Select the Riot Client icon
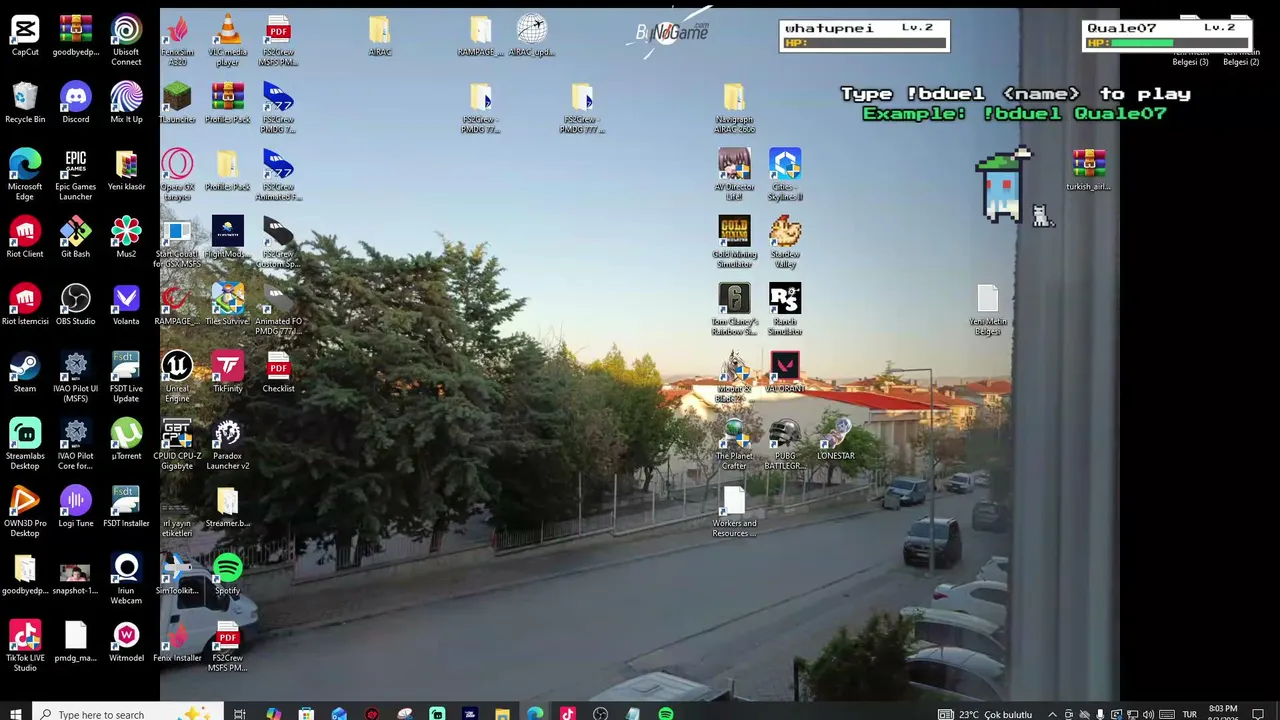The image size is (1280, 720). (25, 238)
